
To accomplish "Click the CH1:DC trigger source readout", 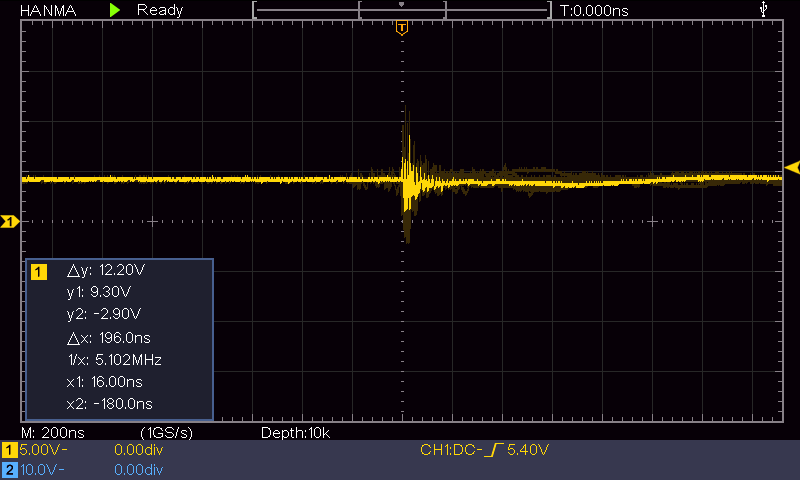I will click(x=450, y=451).
